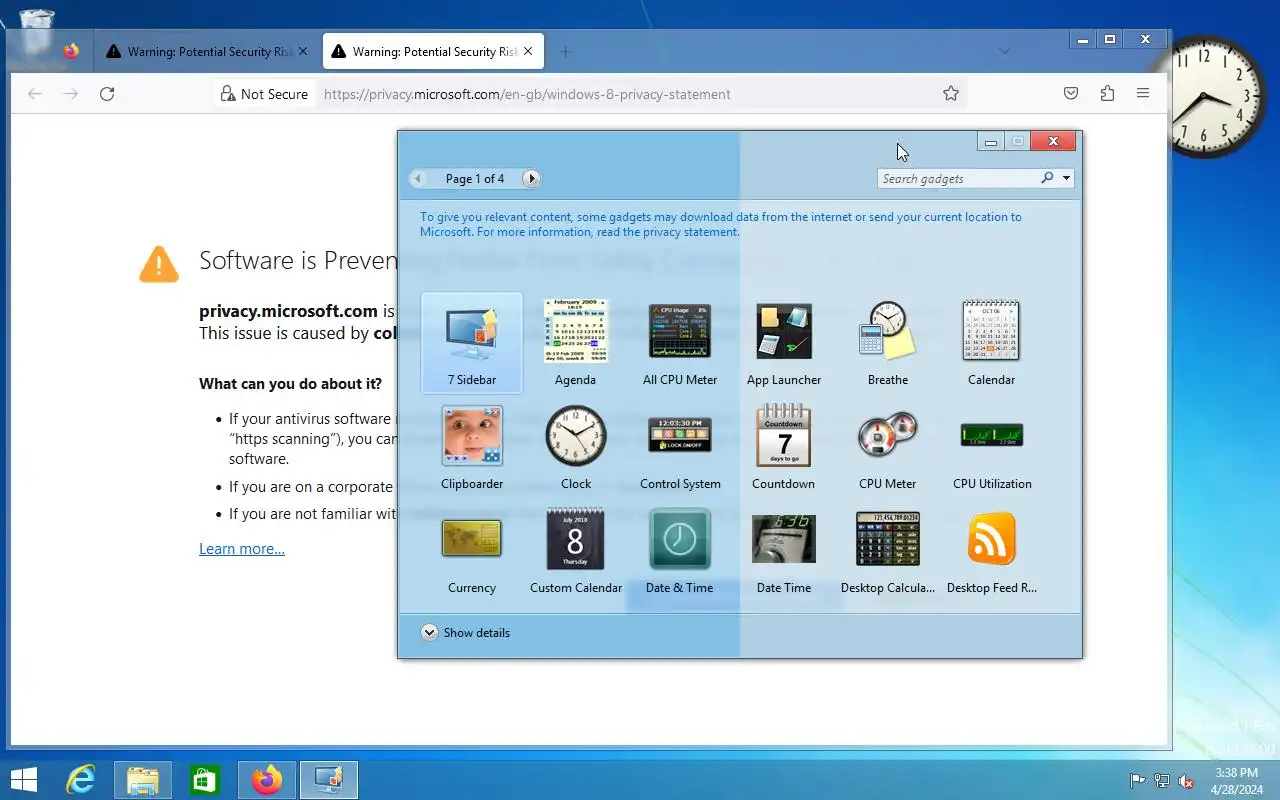Image resolution: width=1280 pixels, height=800 pixels.
Task: Close the gadget gallery window
Action: point(1053,142)
